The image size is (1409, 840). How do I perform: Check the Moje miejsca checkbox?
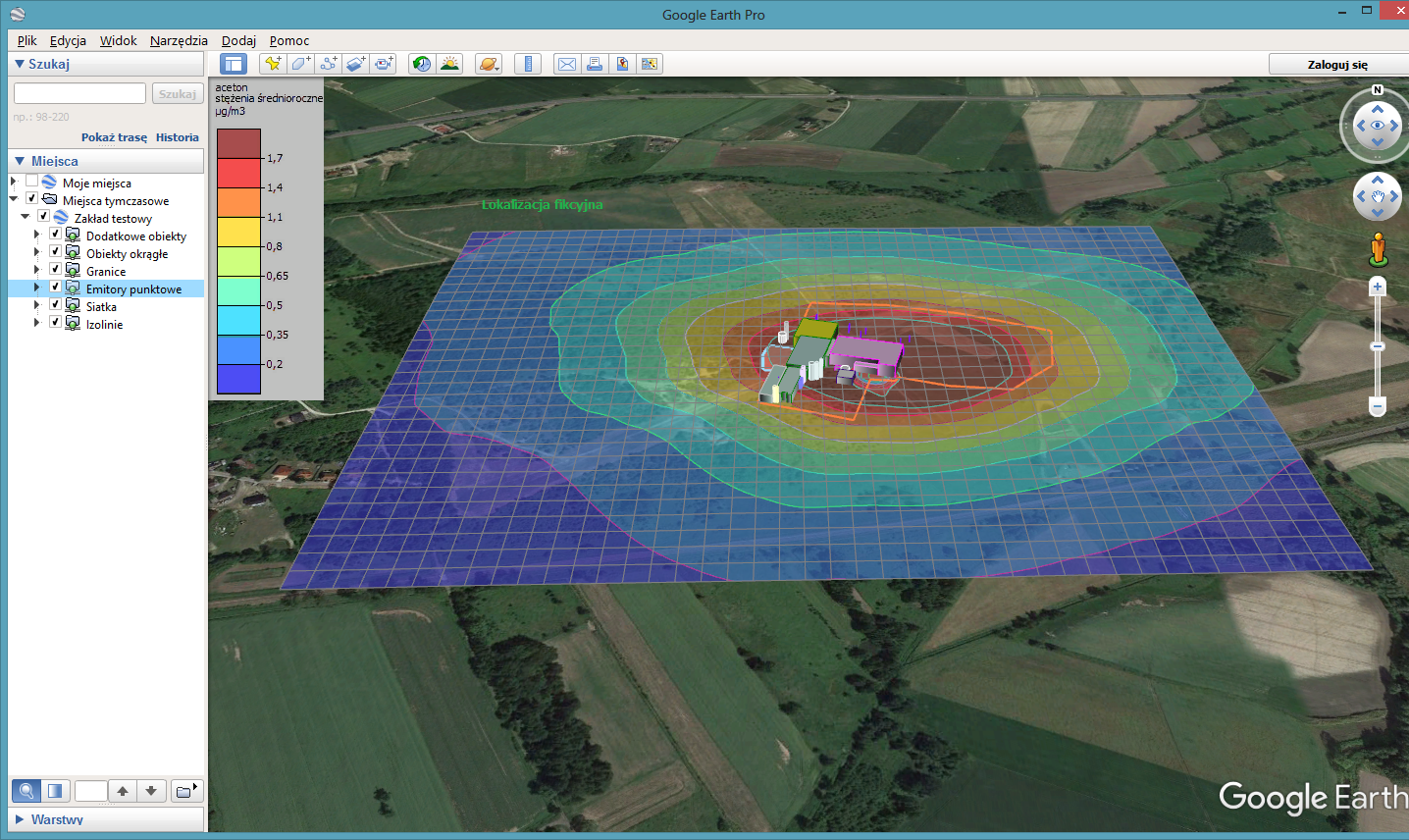click(x=31, y=182)
